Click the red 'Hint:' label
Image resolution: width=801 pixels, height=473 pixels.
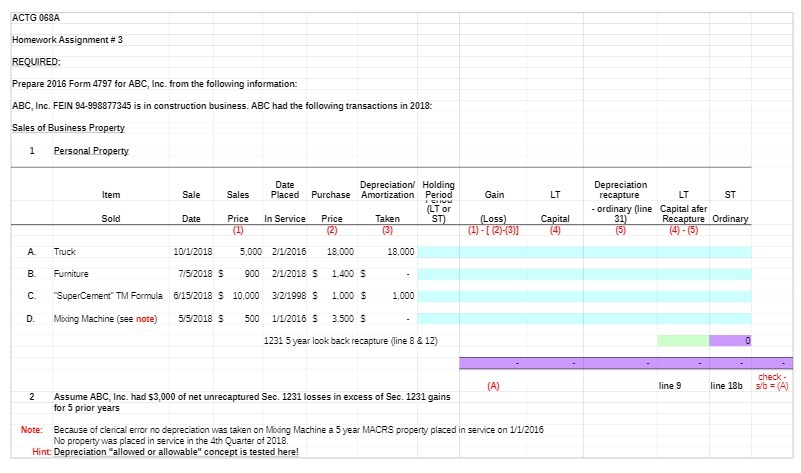41,452
